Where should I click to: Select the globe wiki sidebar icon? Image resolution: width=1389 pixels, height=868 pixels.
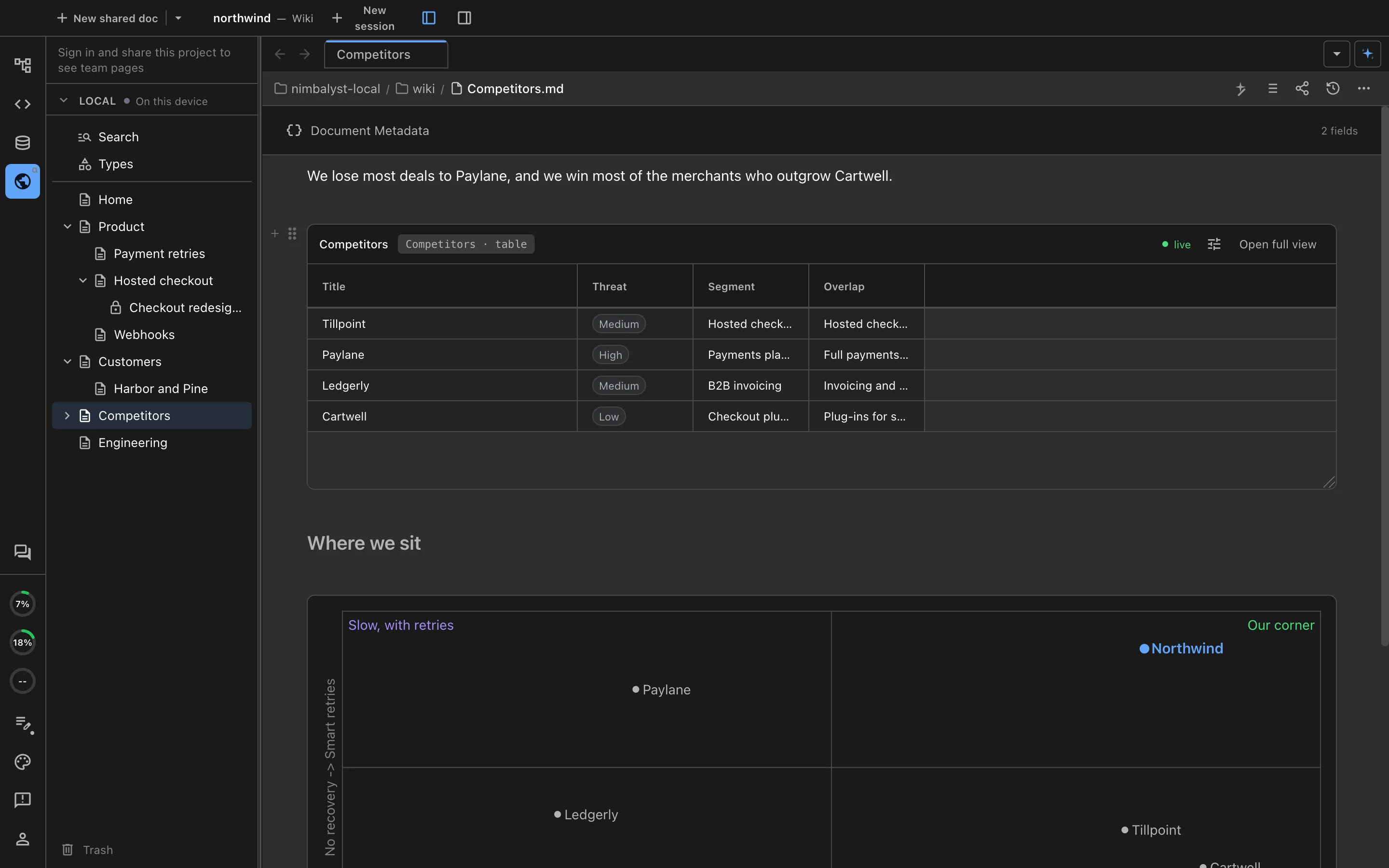(x=22, y=181)
